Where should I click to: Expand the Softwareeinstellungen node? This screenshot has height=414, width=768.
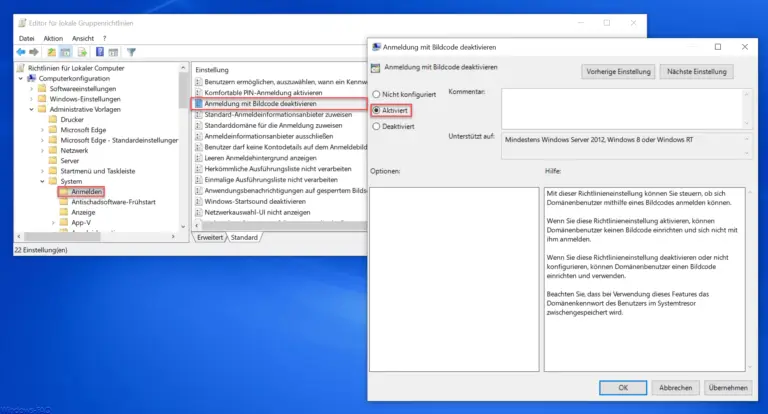tap(31, 89)
